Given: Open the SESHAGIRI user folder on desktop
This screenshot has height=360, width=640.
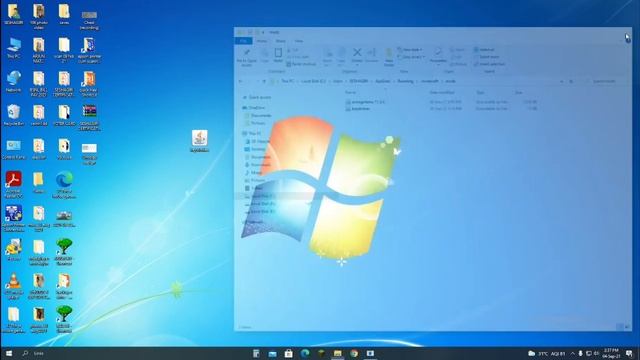Looking at the screenshot, I should tap(13, 15).
